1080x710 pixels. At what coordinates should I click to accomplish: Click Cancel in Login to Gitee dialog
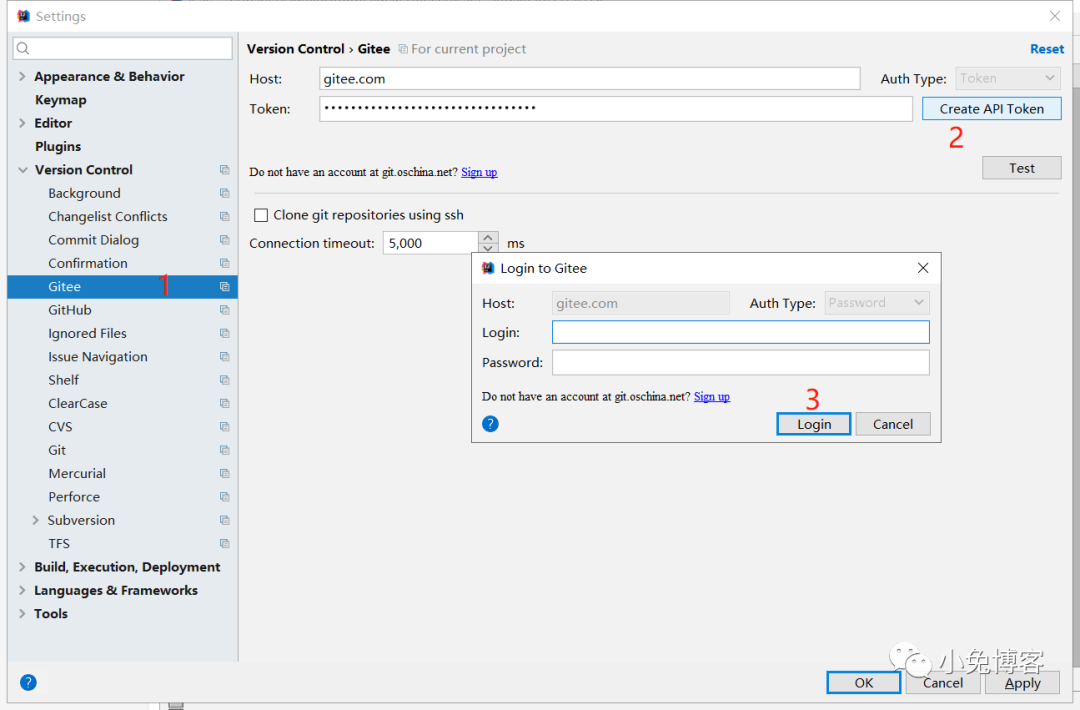click(x=893, y=424)
